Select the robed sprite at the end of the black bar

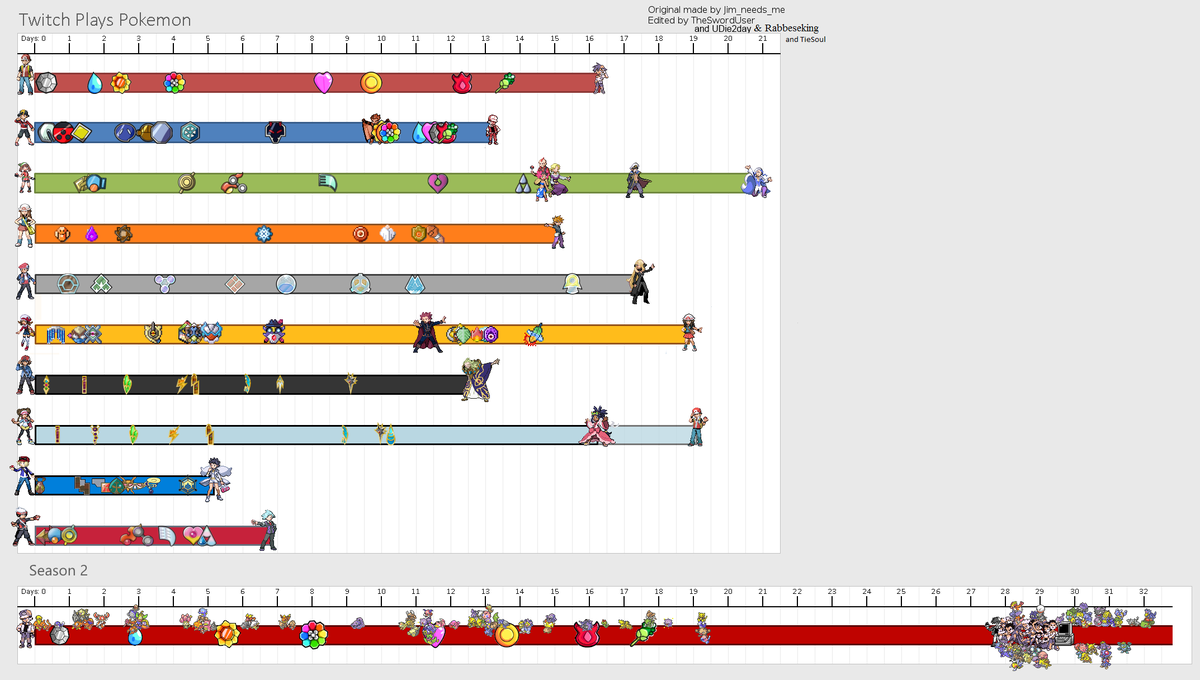pyautogui.click(x=478, y=380)
